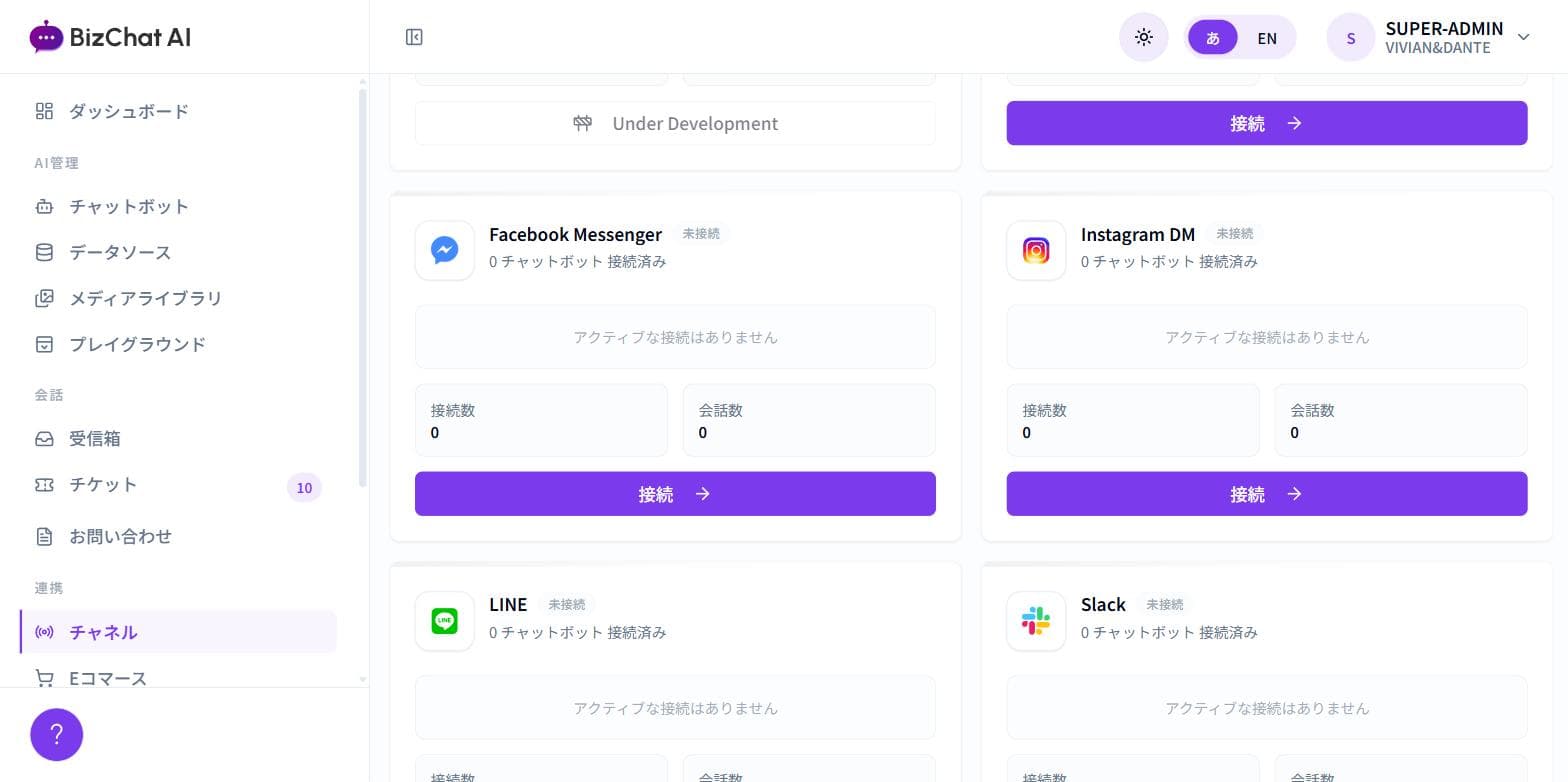Open ダッシュボード in sidebar
Image resolution: width=1568 pixels, height=782 pixels.
[x=178, y=111]
